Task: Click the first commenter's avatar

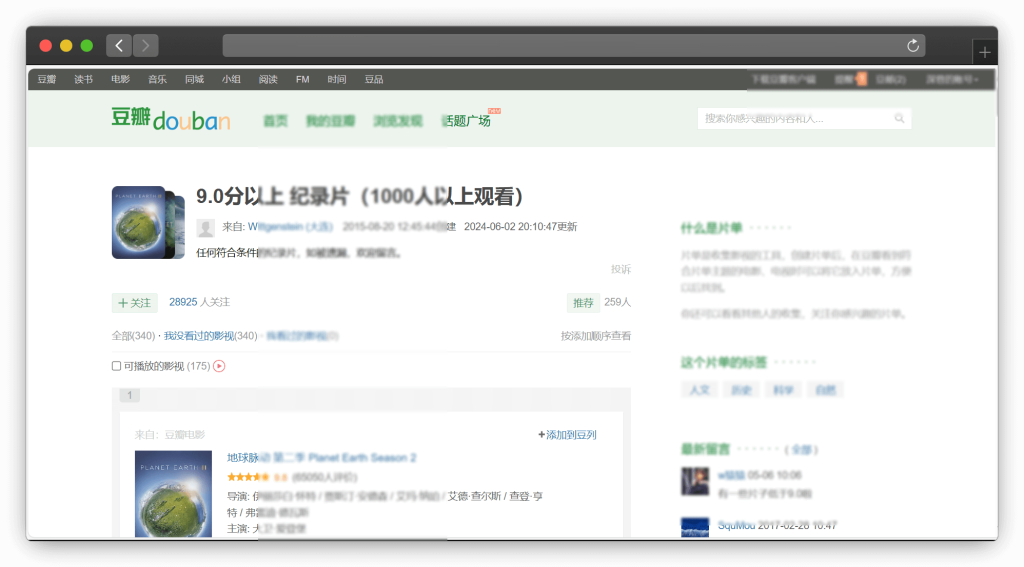Action: (x=695, y=481)
